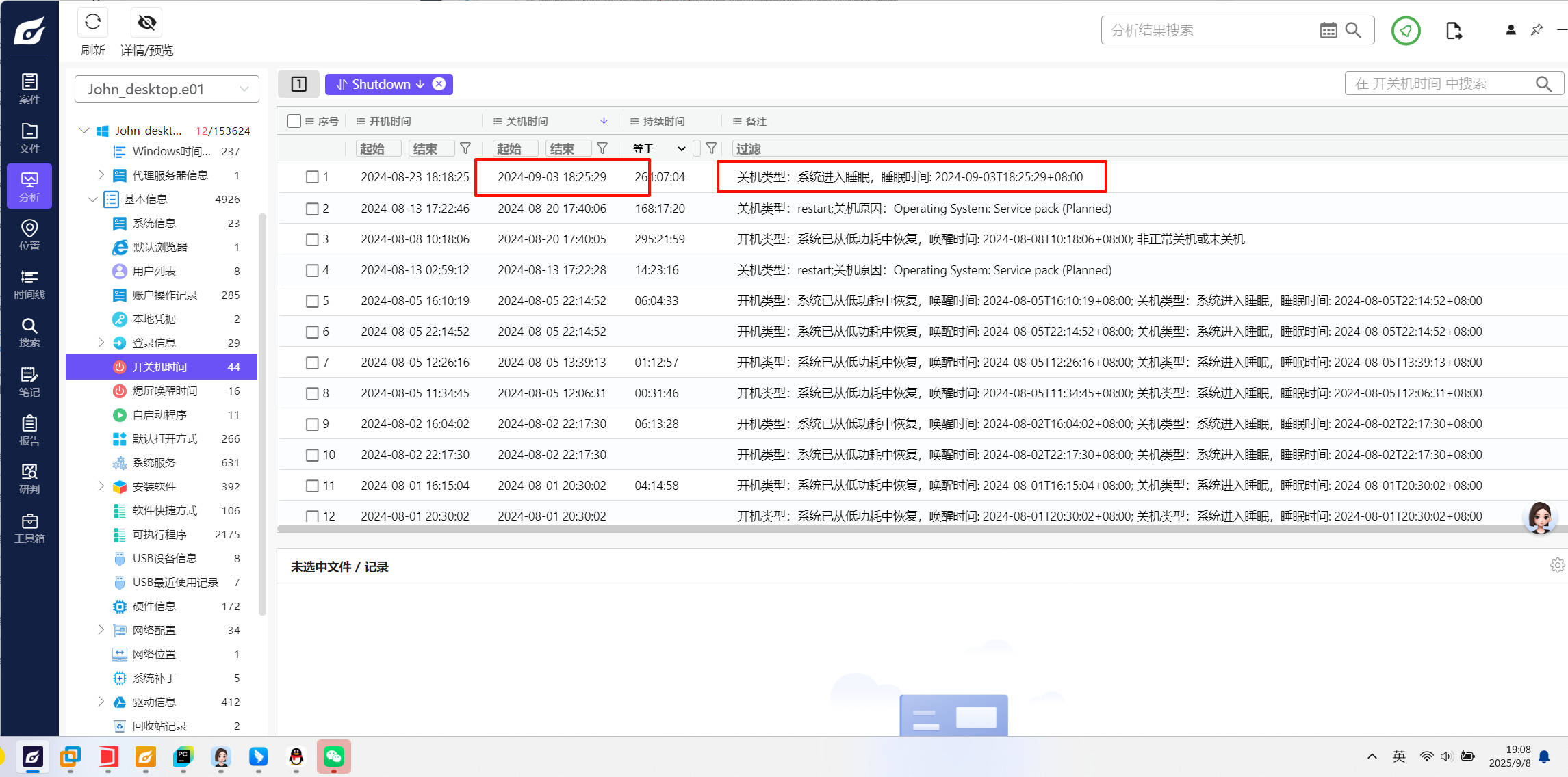Click the Refresh (刷新) toolbar icon
1568x777 pixels.
pos(92,23)
